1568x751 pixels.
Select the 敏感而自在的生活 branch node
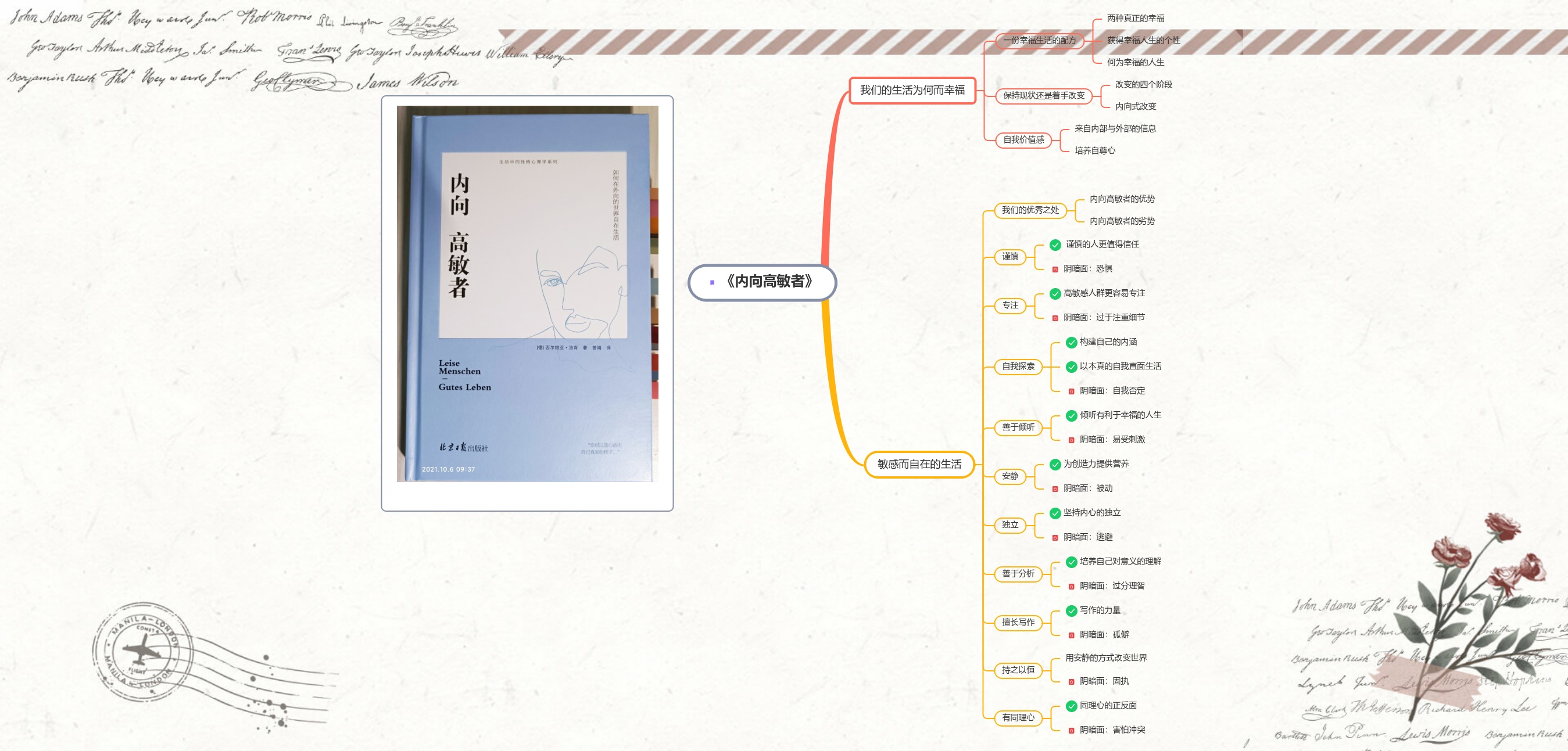(919, 465)
